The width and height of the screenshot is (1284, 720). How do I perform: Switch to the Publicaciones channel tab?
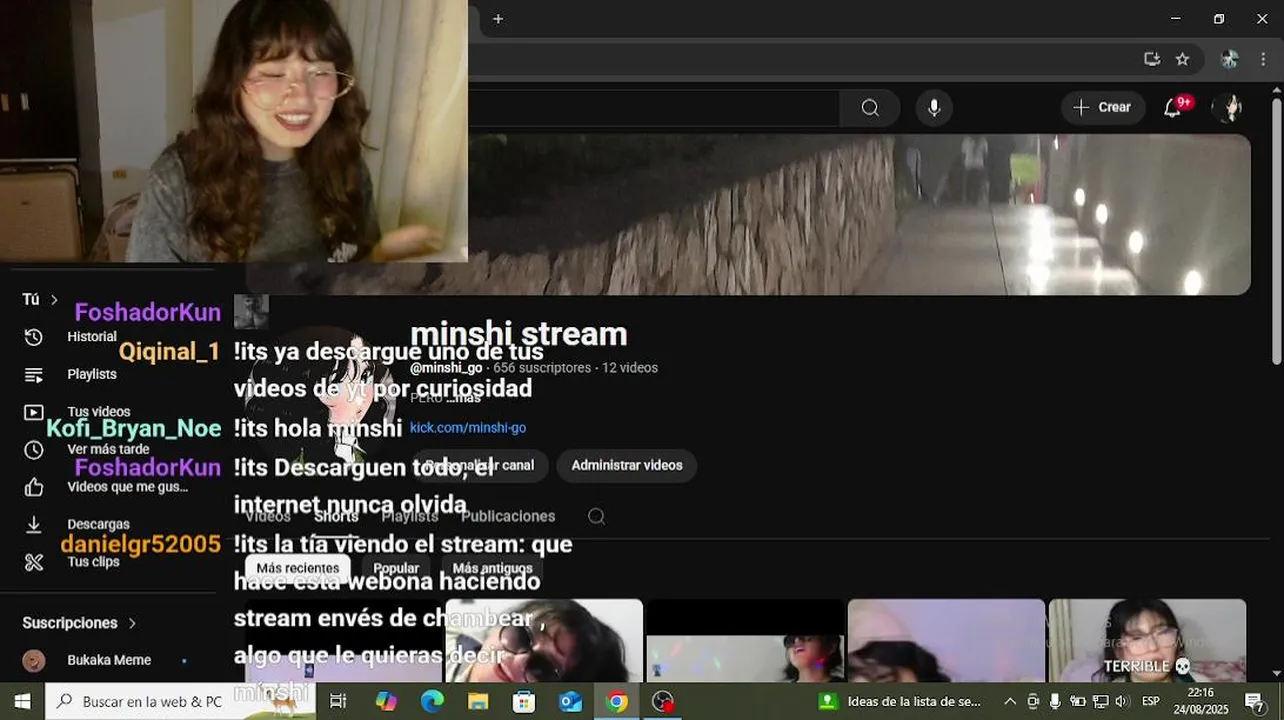coord(508,516)
